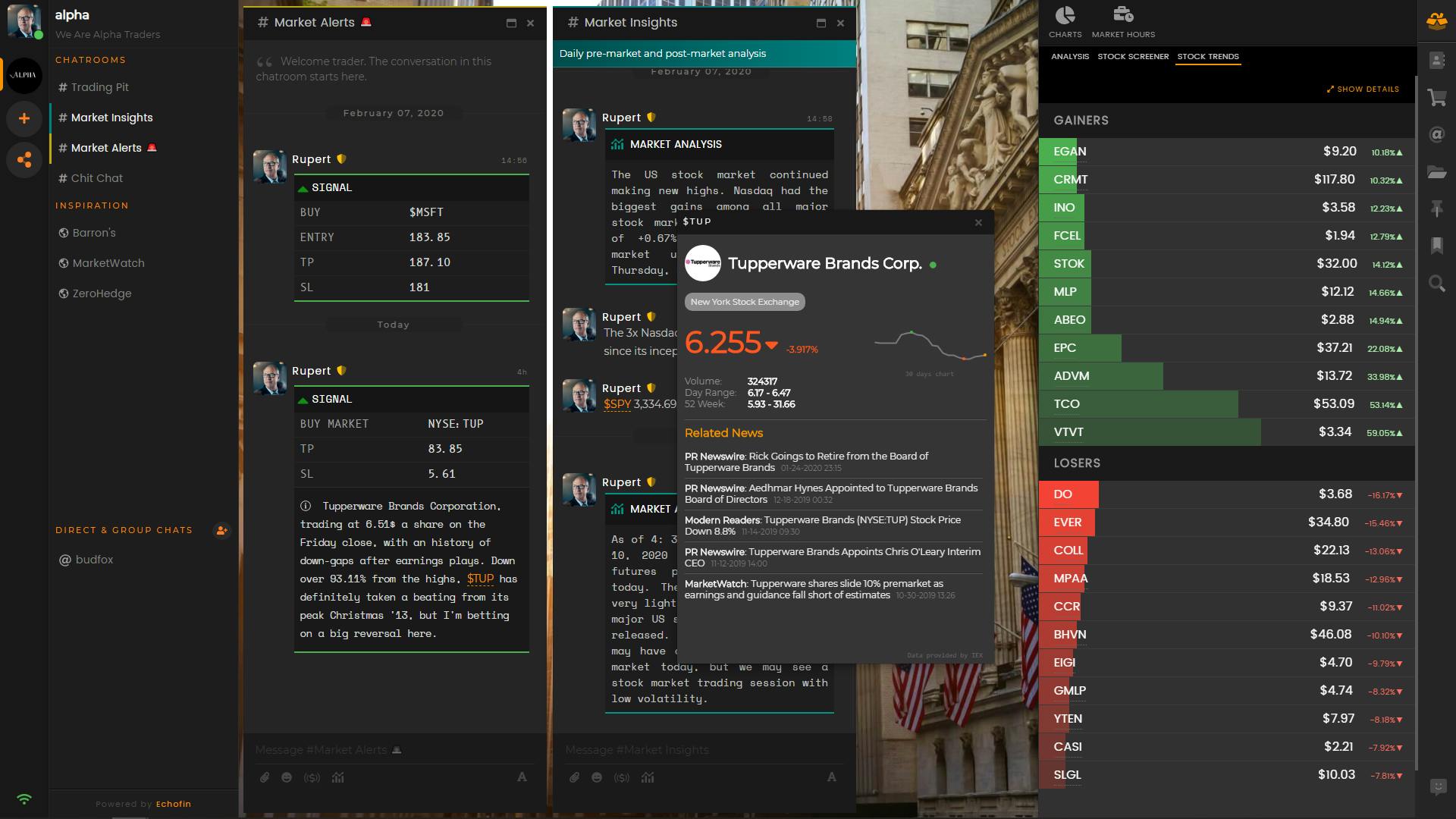This screenshot has height=819, width=1456.
Task: Open mentions with the @ icon
Action: (1436, 135)
